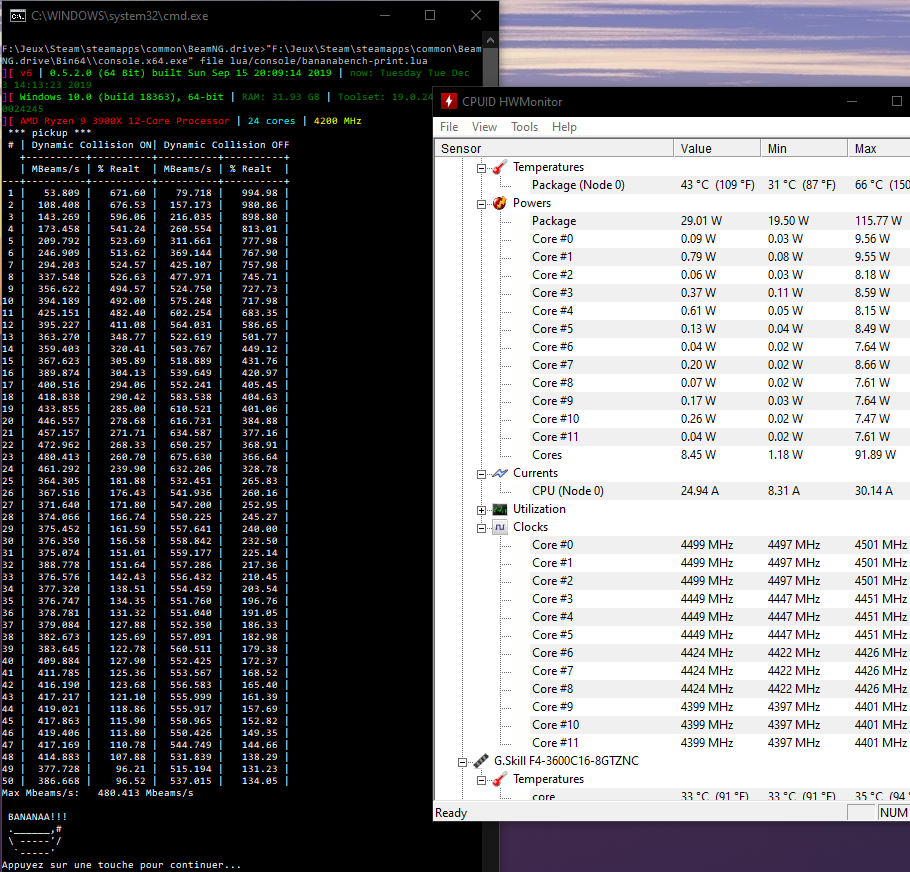Image resolution: width=910 pixels, height=872 pixels.
Task: Click the 'Appuyez sur une touche' prompt
Action: 121,865
